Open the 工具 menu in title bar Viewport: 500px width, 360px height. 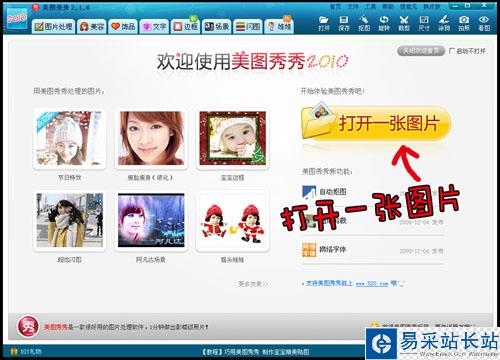click(370, 6)
